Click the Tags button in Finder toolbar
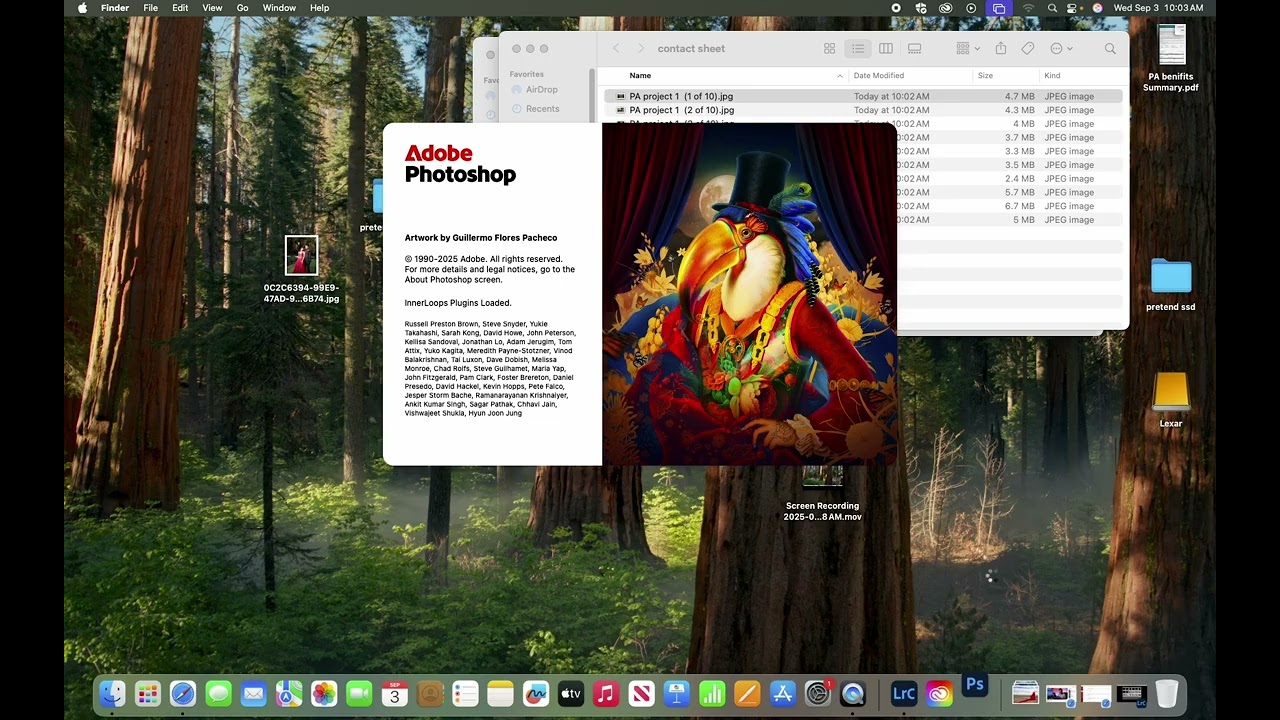Image resolution: width=1280 pixels, height=720 pixels. [x=1028, y=49]
